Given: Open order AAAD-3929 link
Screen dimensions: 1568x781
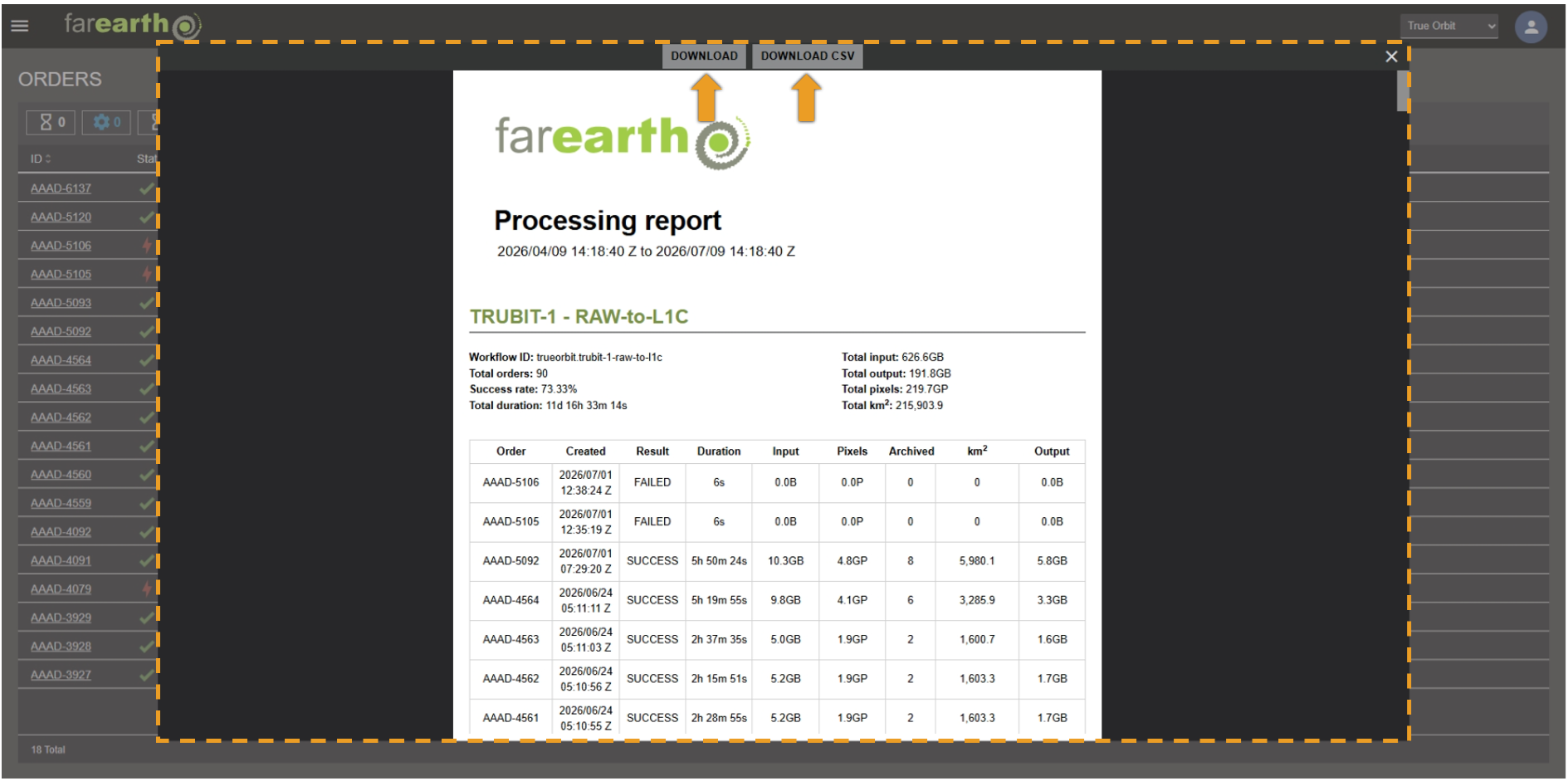Looking at the screenshot, I should click(61, 618).
